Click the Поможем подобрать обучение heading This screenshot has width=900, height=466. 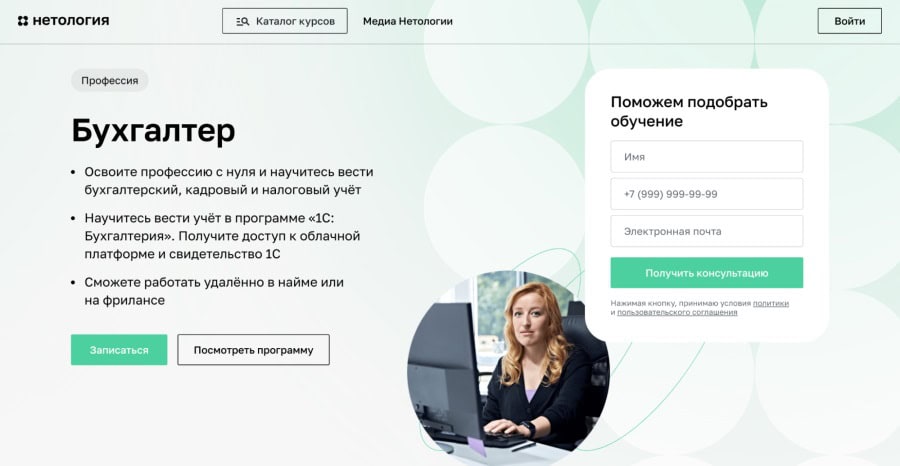(689, 111)
